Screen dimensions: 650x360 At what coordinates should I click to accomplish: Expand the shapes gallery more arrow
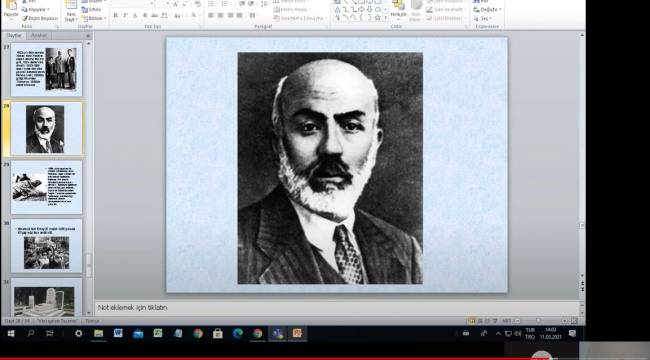(x=386, y=18)
